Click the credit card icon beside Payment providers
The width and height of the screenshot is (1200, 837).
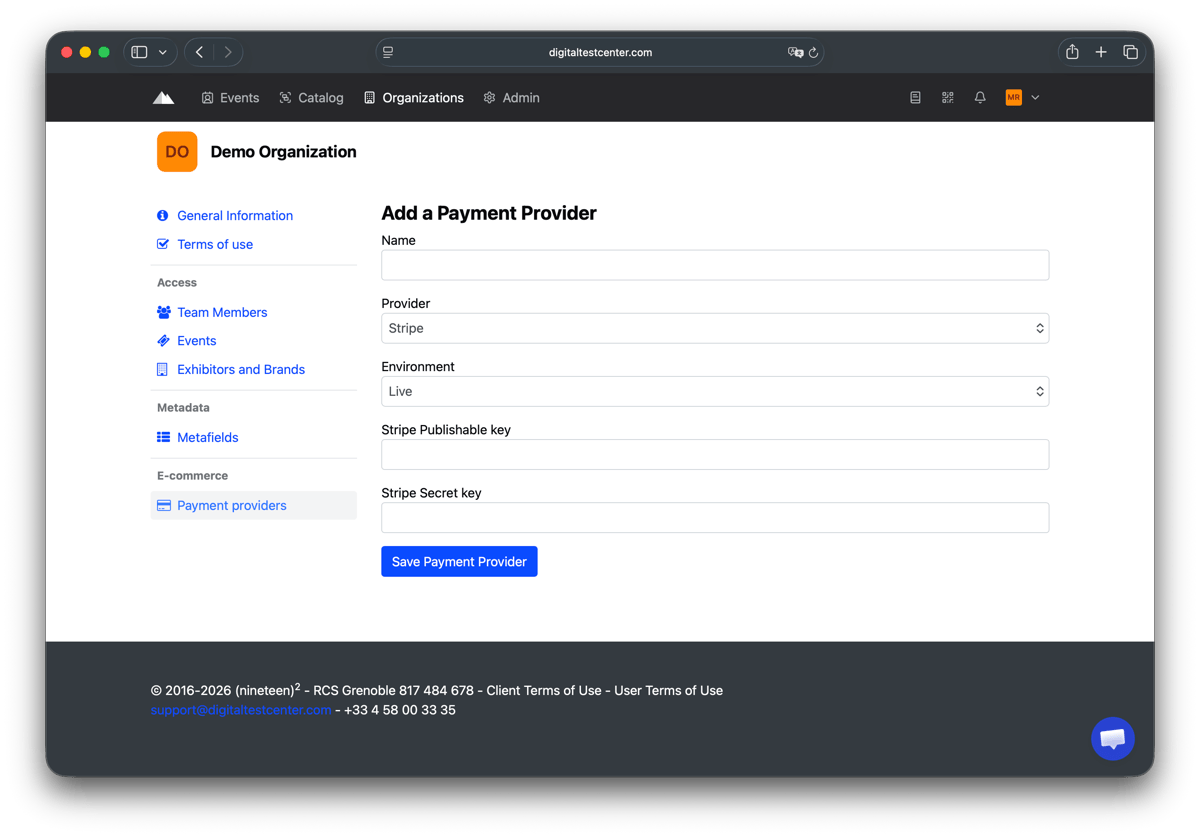click(164, 505)
